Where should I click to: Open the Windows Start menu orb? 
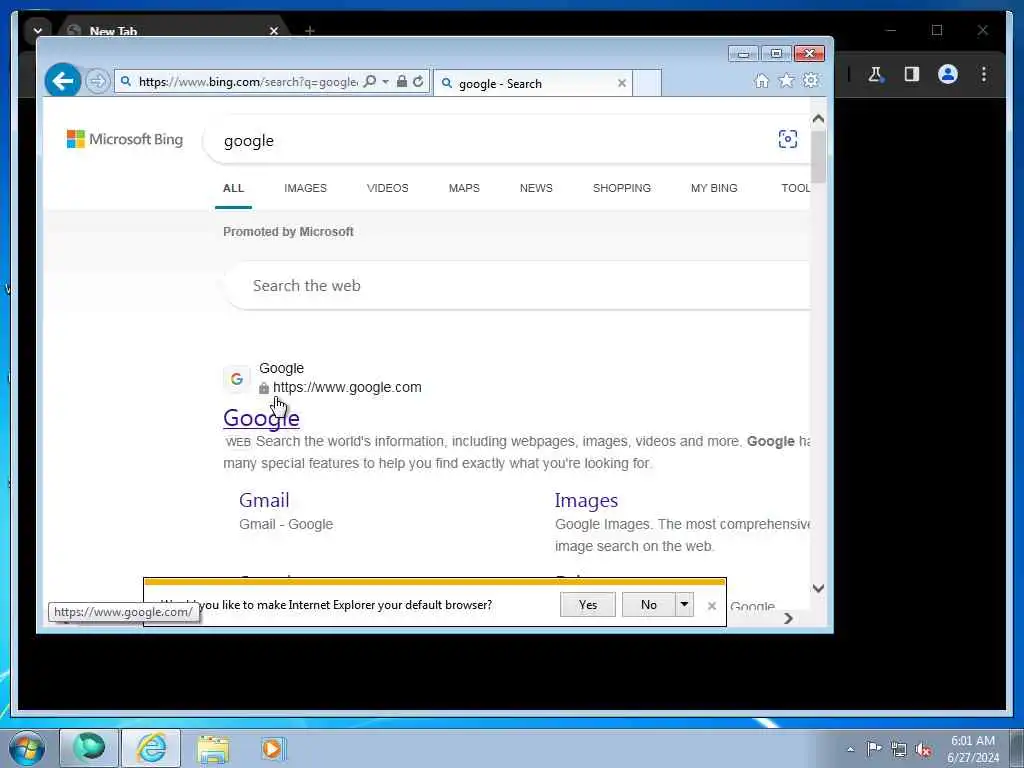pos(27,749)
